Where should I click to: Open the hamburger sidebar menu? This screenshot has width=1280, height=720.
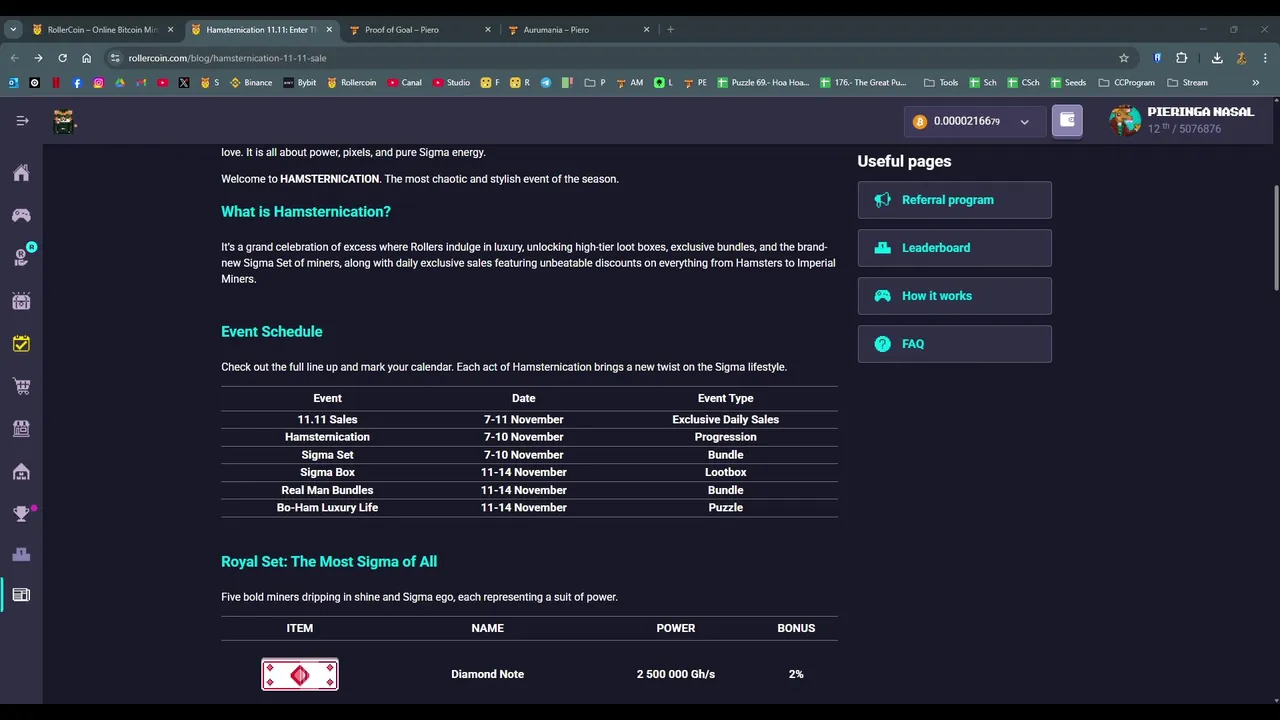coord(22,121)
